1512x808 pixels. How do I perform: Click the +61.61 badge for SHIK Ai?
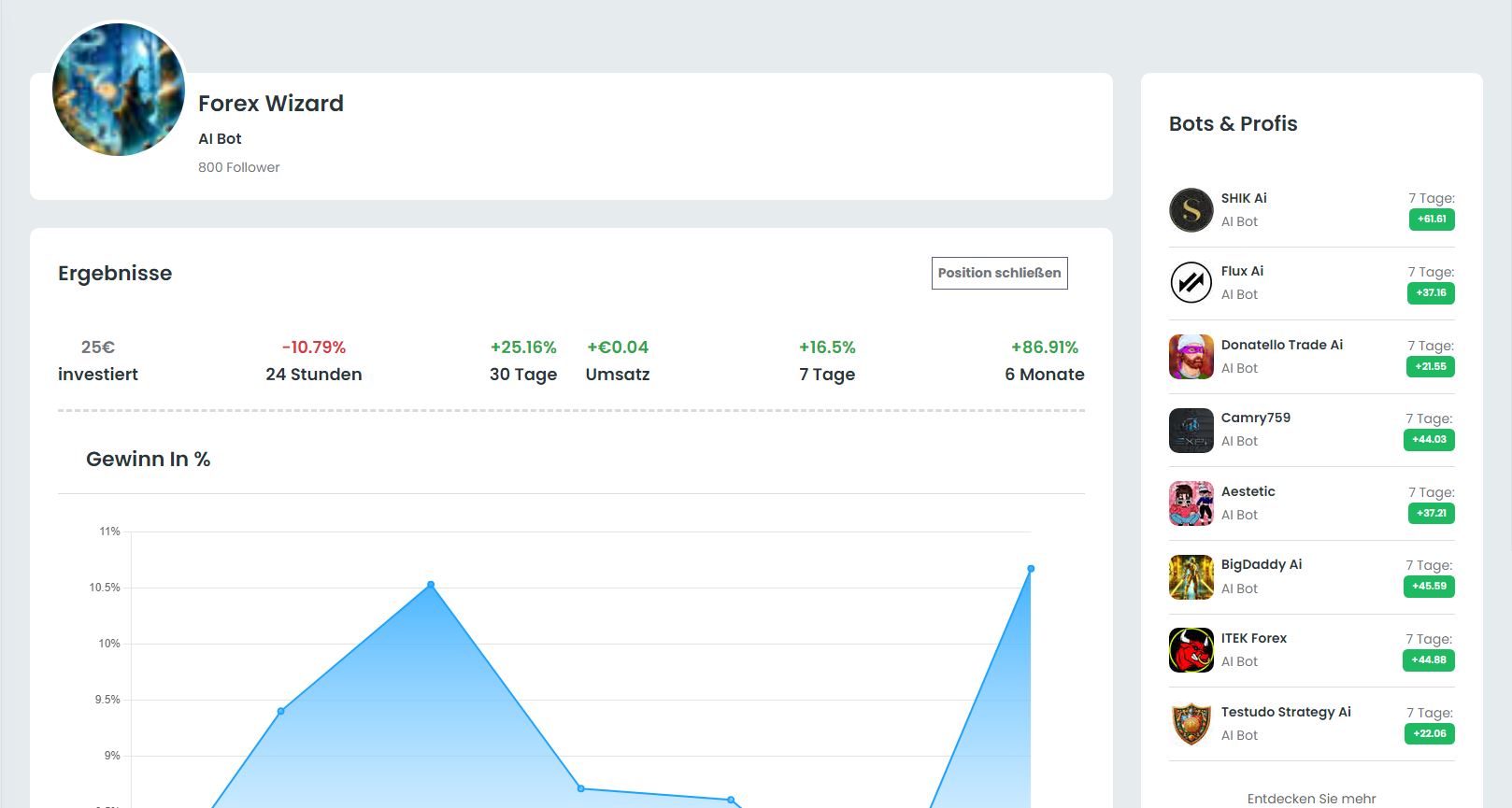[x=1432, y=220]
